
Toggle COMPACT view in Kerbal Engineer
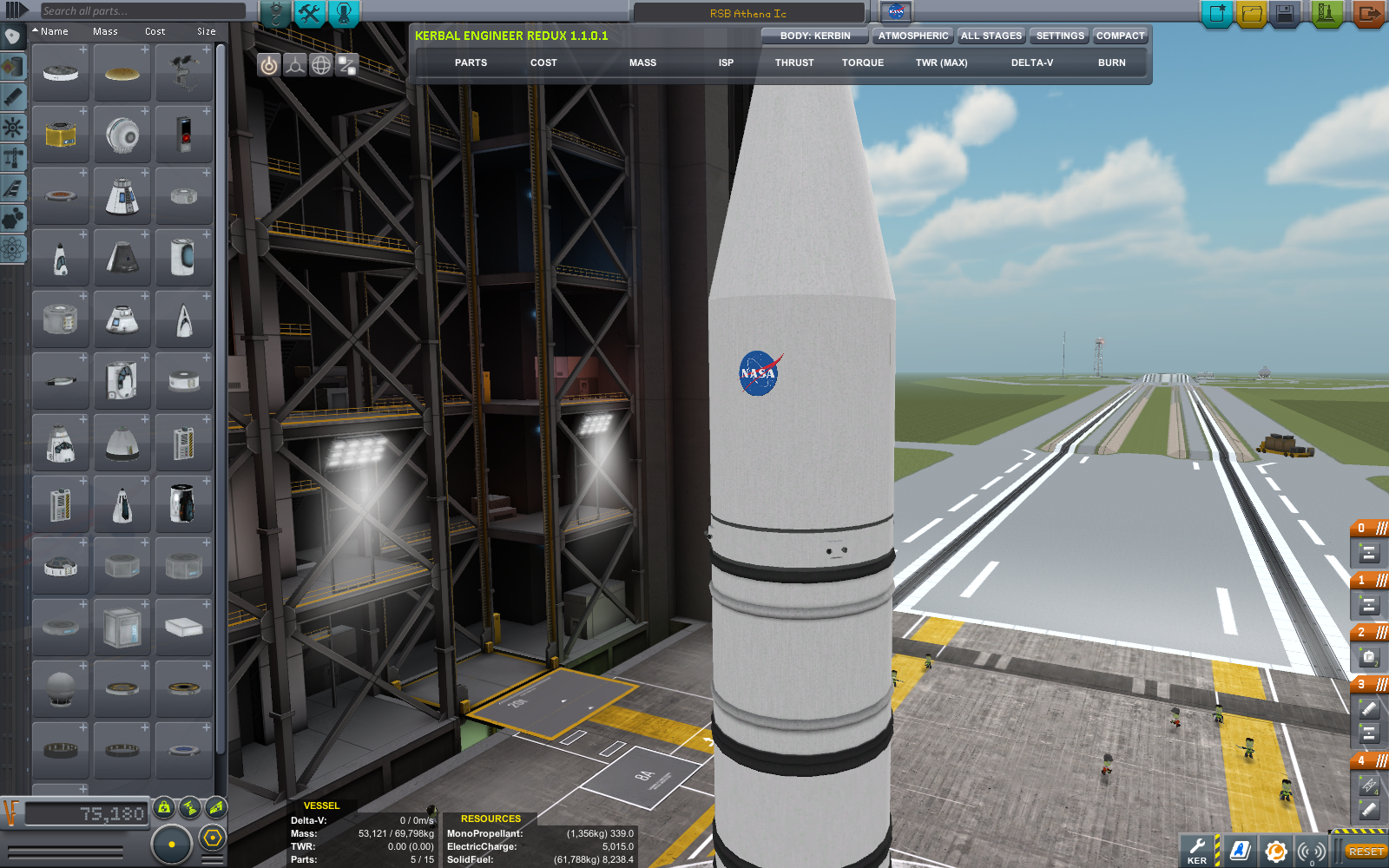(x=1120, y=36)
